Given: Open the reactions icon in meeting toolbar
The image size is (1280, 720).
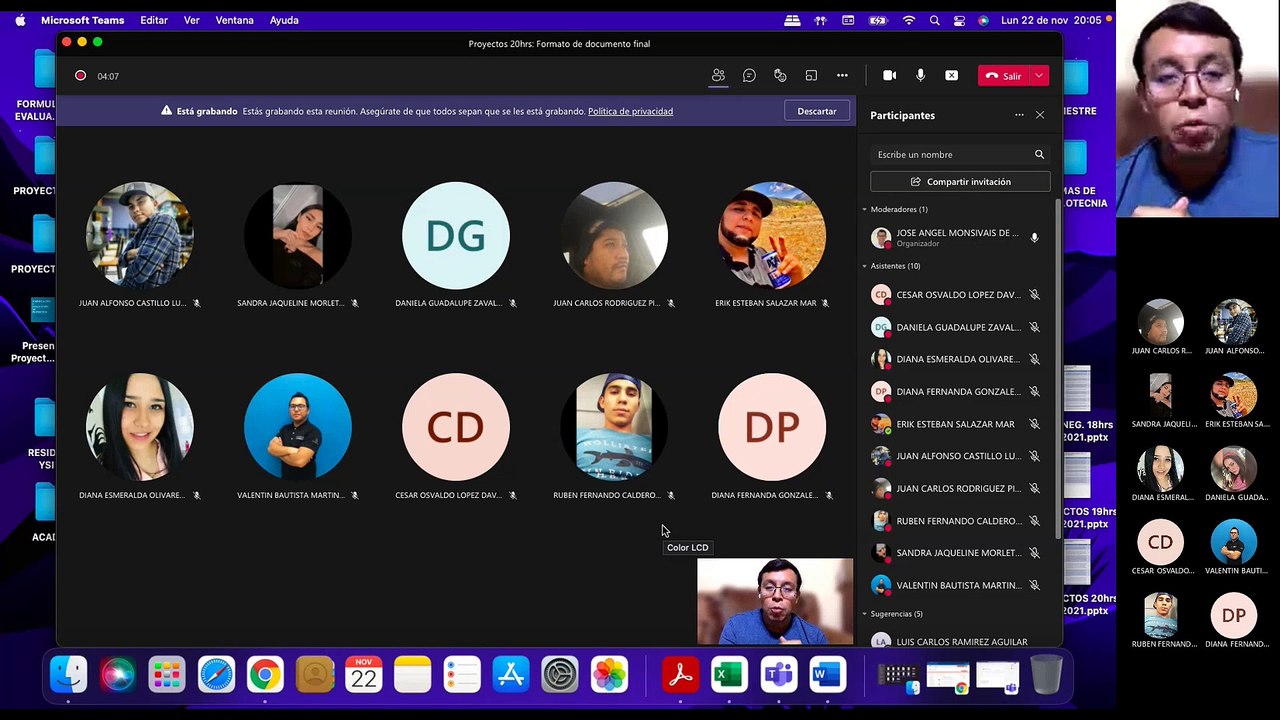Looking at the screenshot, I should pos(780,76).
